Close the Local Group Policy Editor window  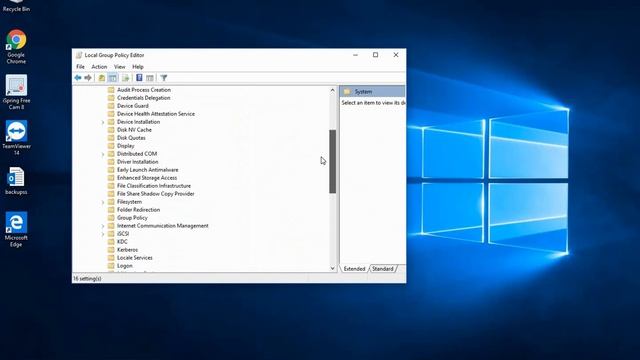396,55
